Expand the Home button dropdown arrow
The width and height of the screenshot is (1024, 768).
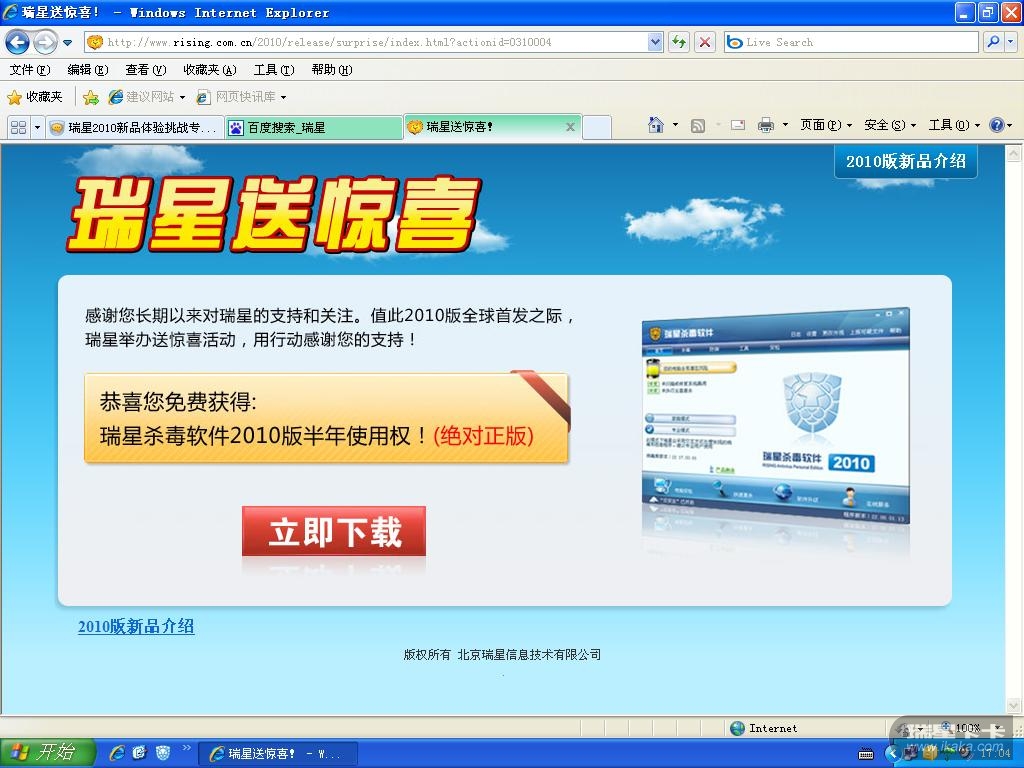pyautogui.click(x=675, y=125)
